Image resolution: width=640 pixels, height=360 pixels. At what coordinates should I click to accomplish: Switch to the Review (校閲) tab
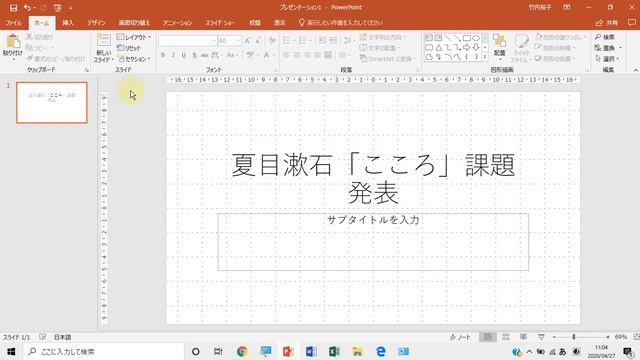(x=255, y=23)
